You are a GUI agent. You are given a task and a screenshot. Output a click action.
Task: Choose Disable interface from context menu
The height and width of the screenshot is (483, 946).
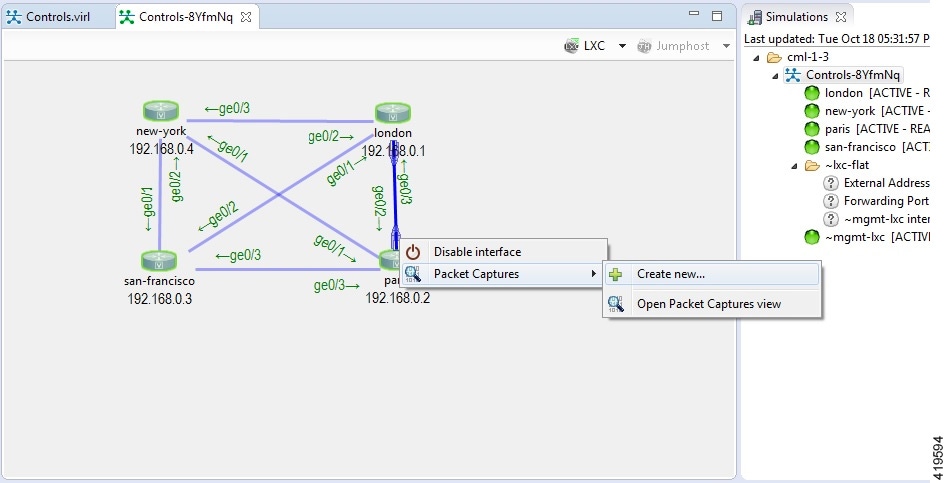[504, 251]
